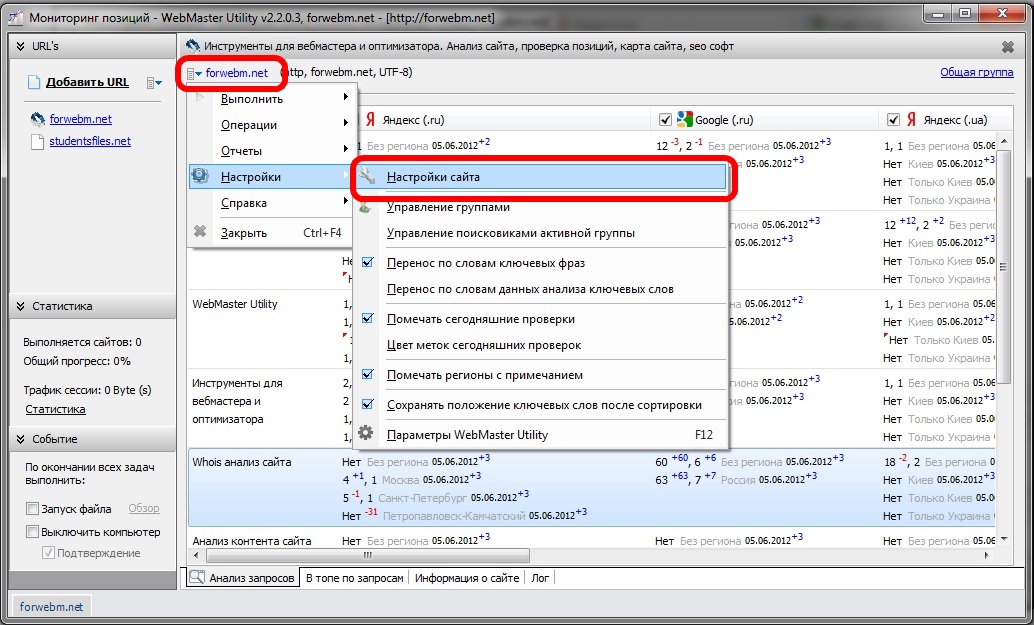Select Цвет меток сегодняшних проверок option
Viewport: 1034px width, 625px height.
[483, 345]
